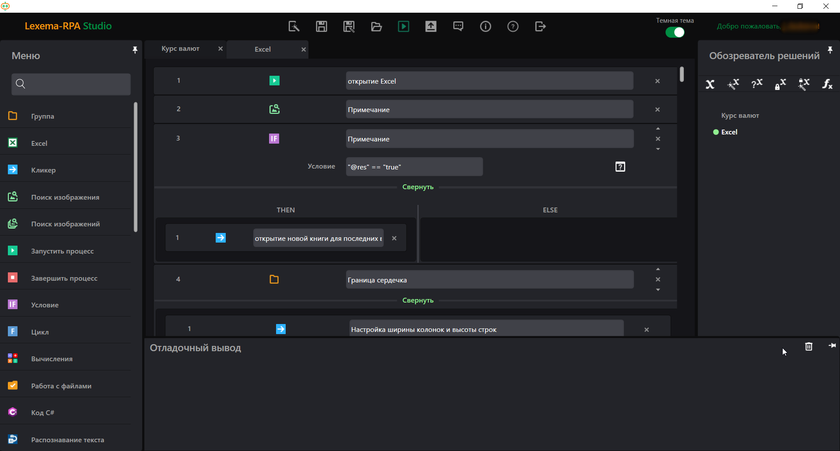Delete step 4 Граница сердечка
The image size is (840, 451).
tap(658, 280)
